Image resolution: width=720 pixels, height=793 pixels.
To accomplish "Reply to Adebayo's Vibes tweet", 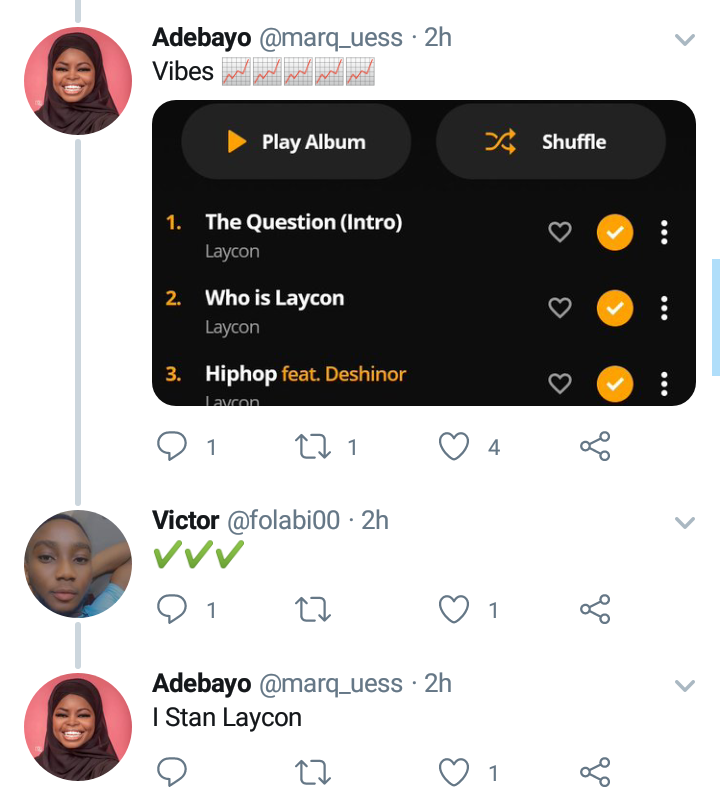I will [173, 447].
